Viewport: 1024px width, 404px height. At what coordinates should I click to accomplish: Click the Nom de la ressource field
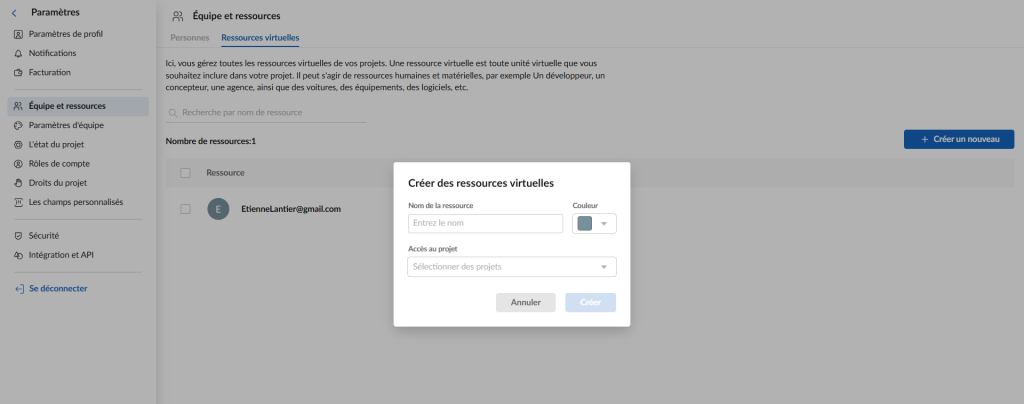[485, 224]
